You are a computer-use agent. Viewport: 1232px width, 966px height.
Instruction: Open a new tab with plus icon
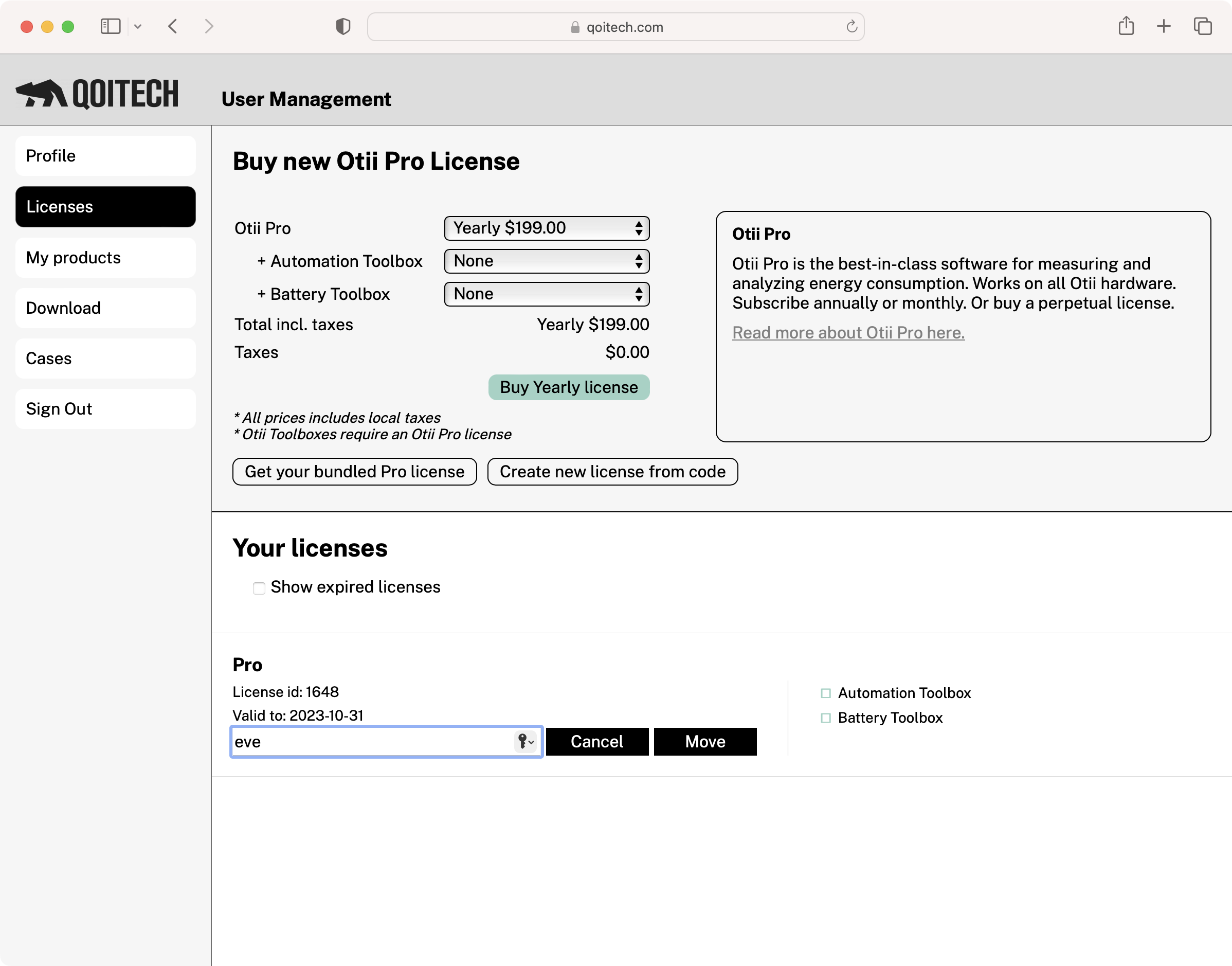click(1164, 26)
